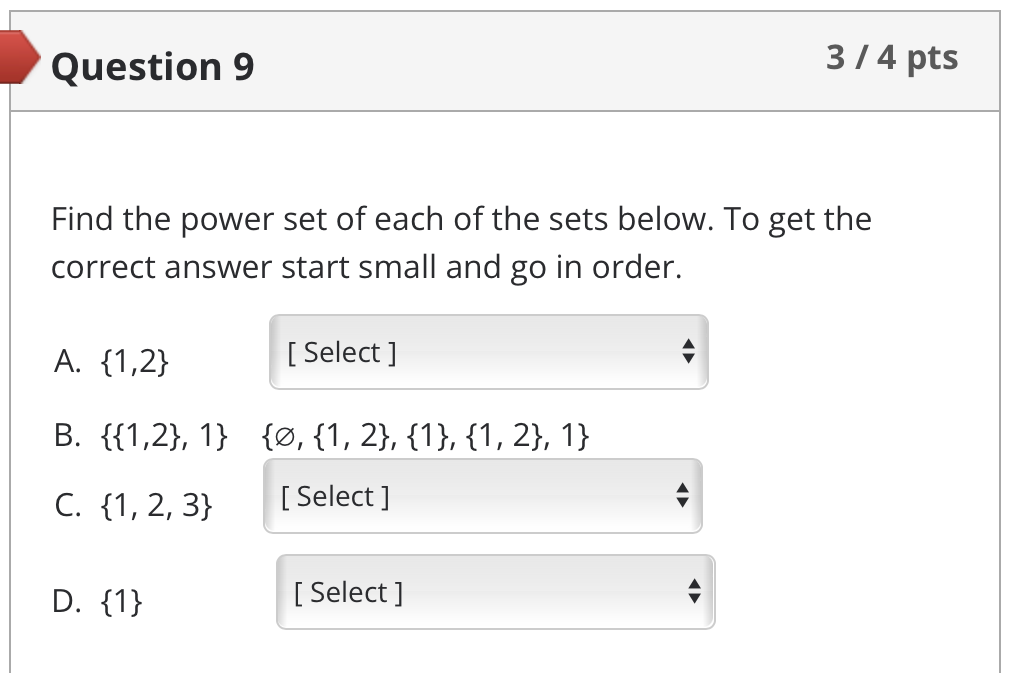Image resolution: width=1012 pixels, height=673 pixels.
Task: Click the up-down arrow icon on dropdown A
Action: (690, 352)
